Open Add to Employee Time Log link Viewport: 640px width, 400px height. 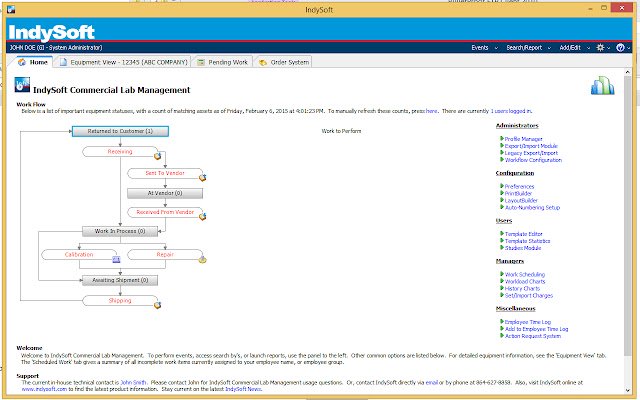click(x=536, y=329)
